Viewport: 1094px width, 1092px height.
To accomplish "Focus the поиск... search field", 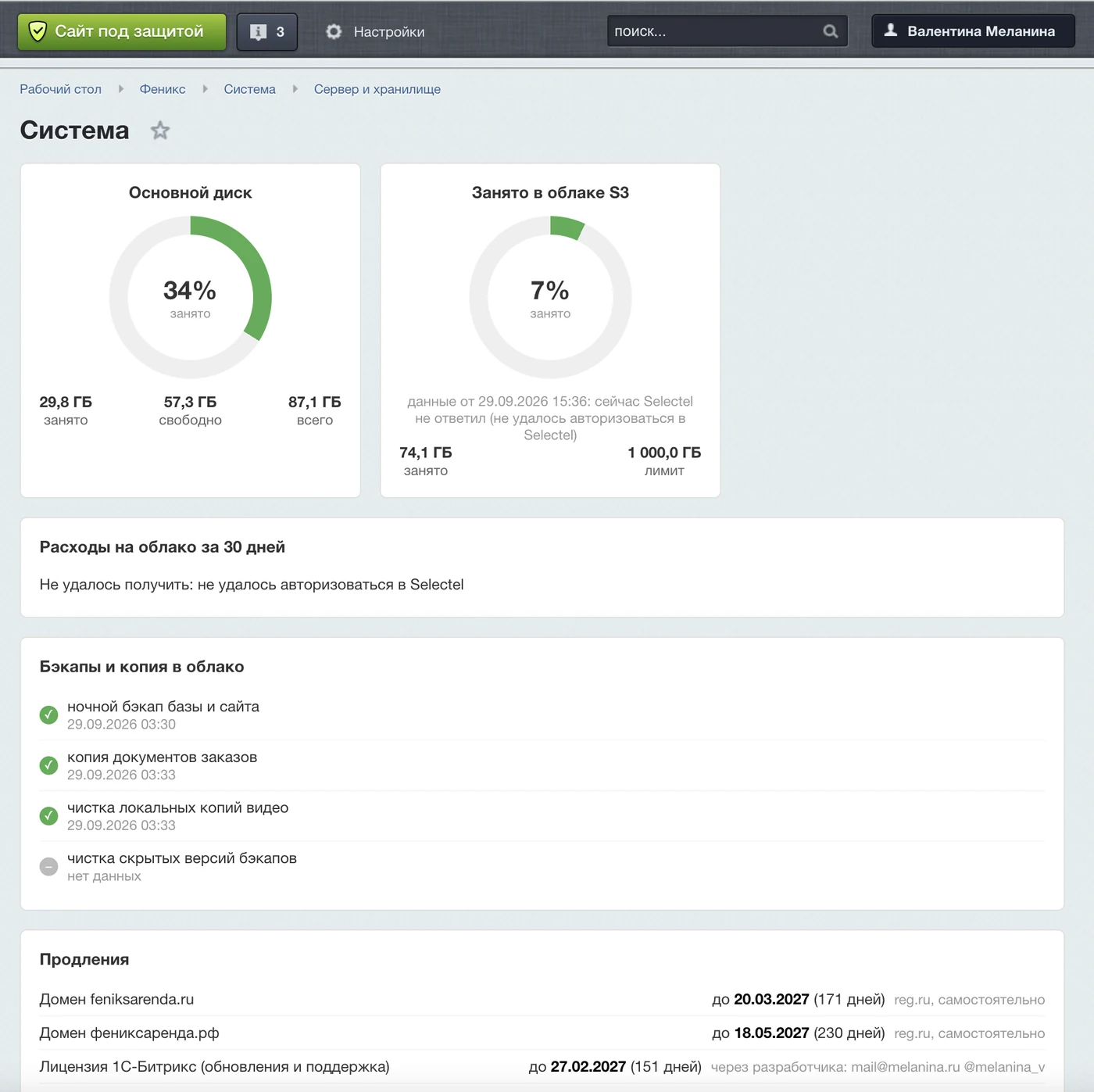I will click(x=728, y=31).
